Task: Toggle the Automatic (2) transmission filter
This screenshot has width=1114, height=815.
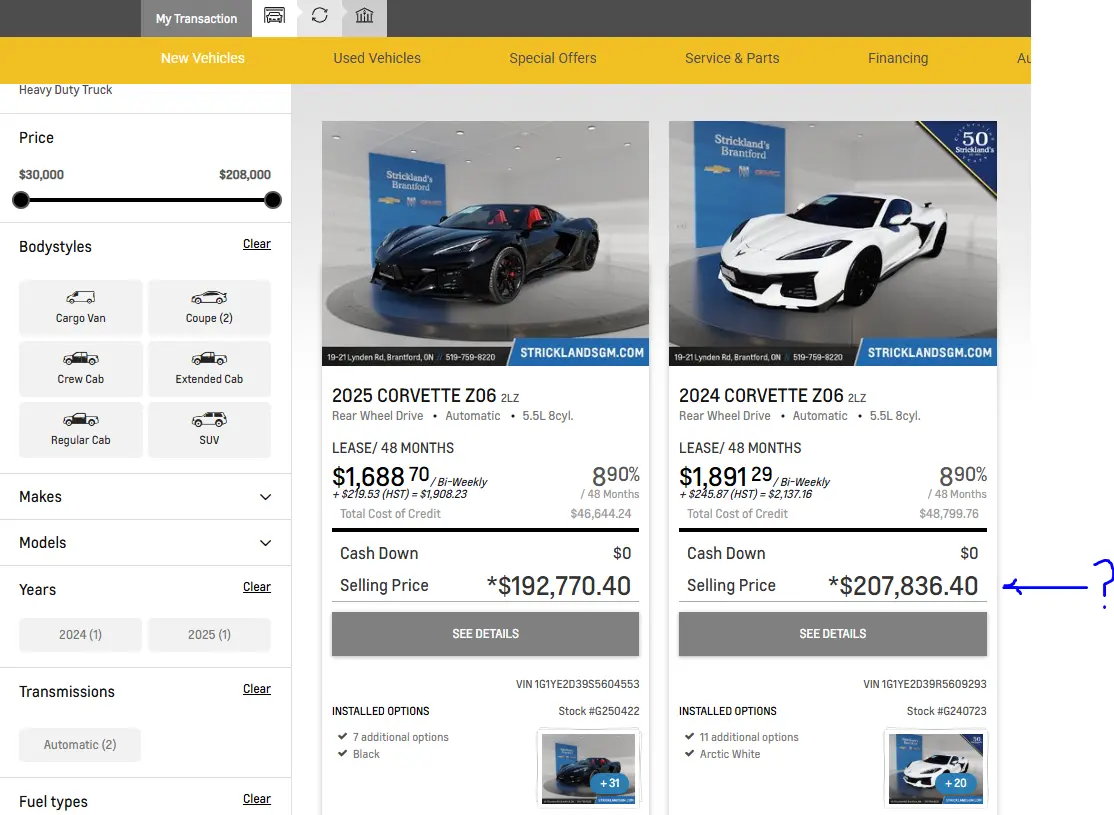Action: 80,745
